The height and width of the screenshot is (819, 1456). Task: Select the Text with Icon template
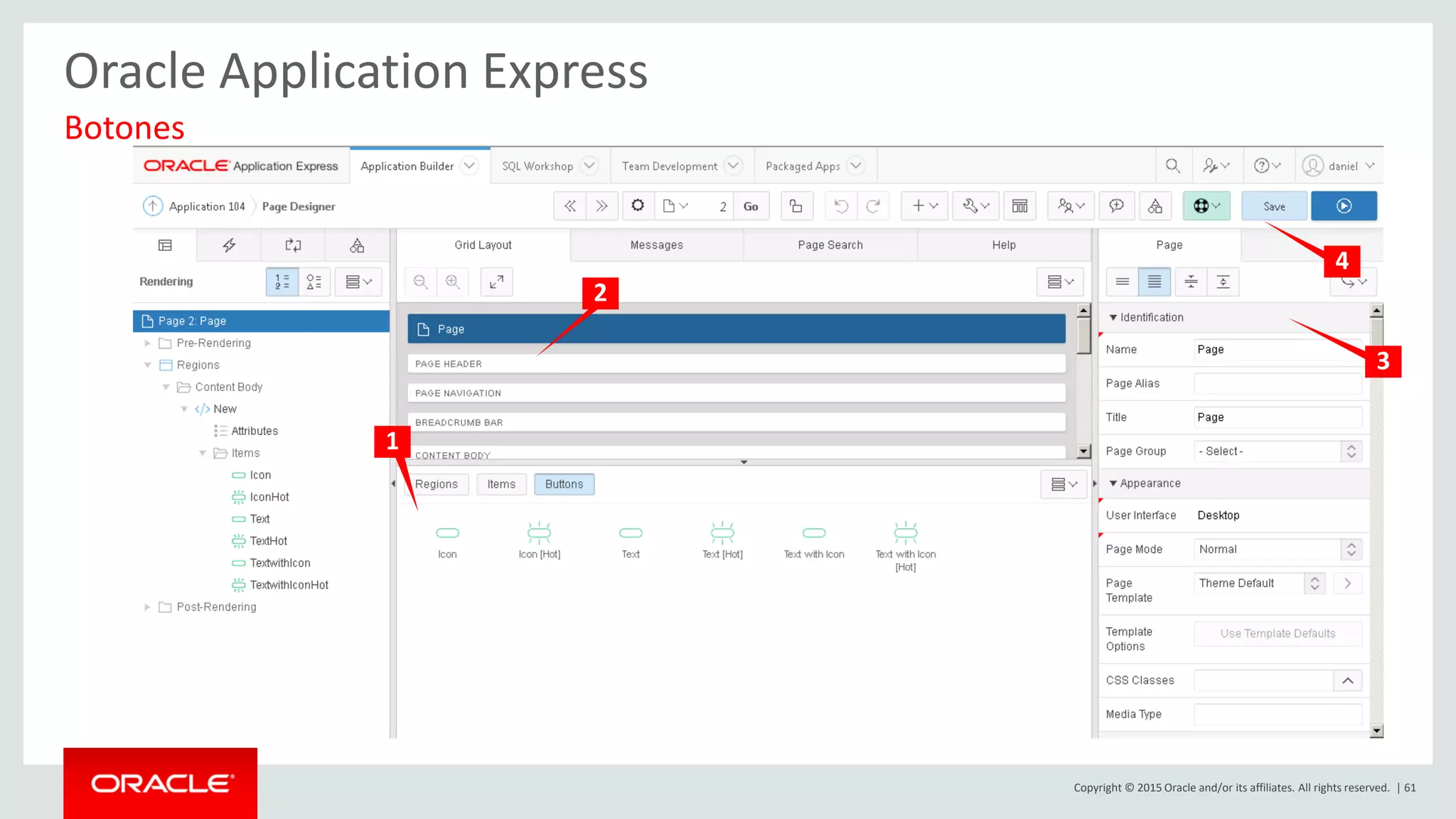click(x=814, y=541)
